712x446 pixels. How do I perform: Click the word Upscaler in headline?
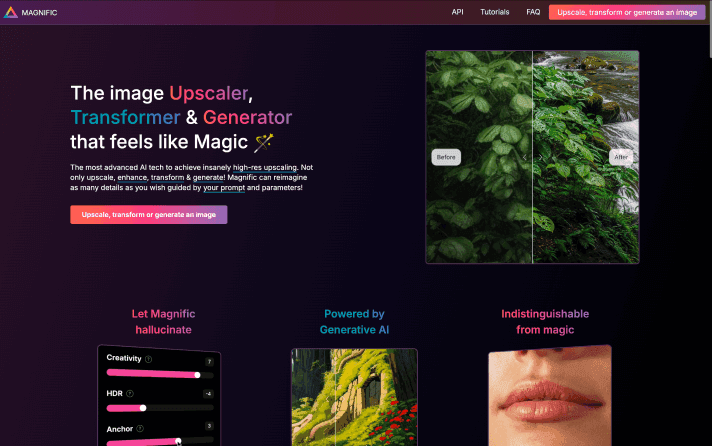point(209,93)
